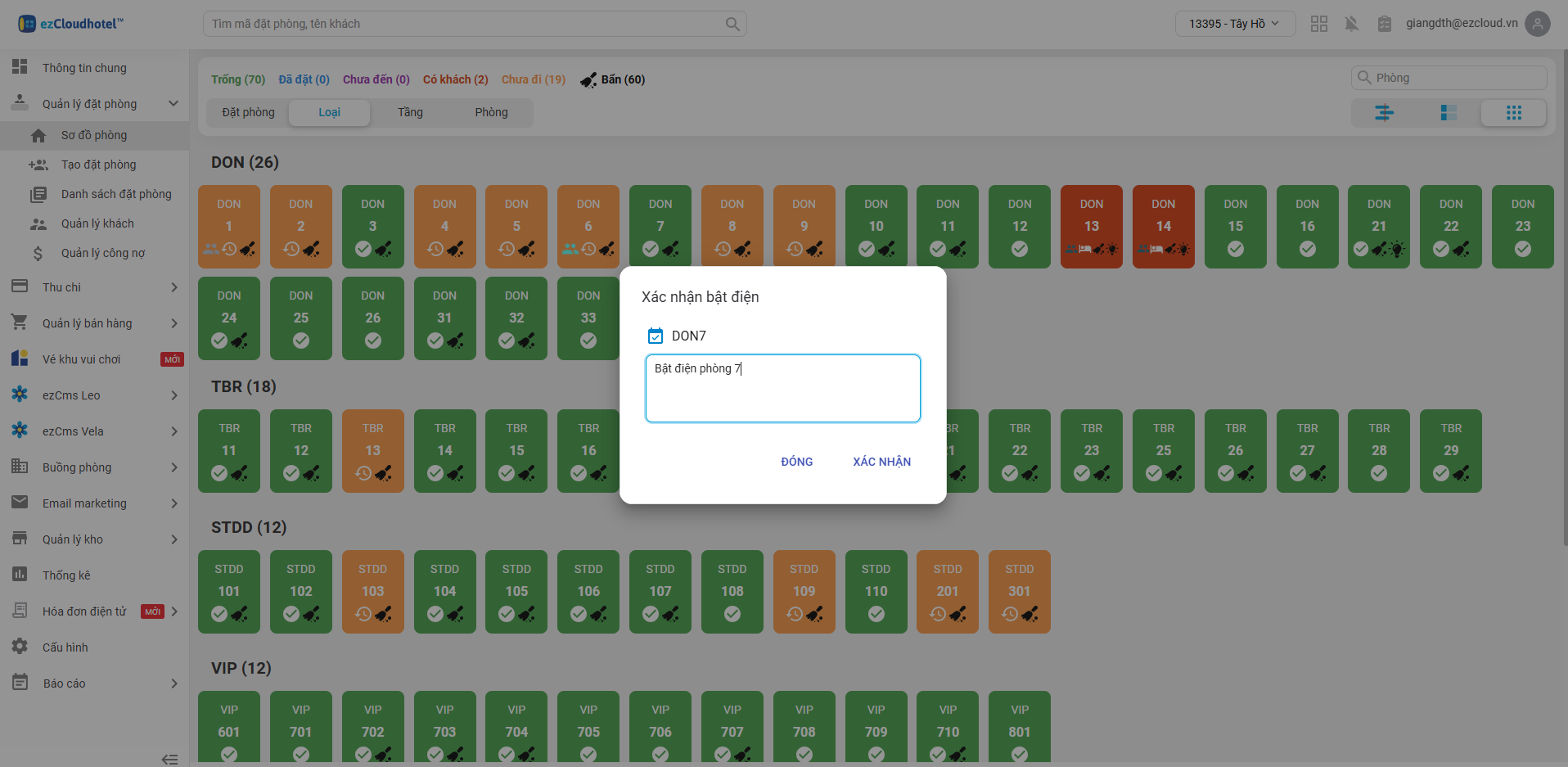The image size is (1568, 767).
Task: Open the 13395 - Tây Hồ hotel dropdown
Action: 1234,24
